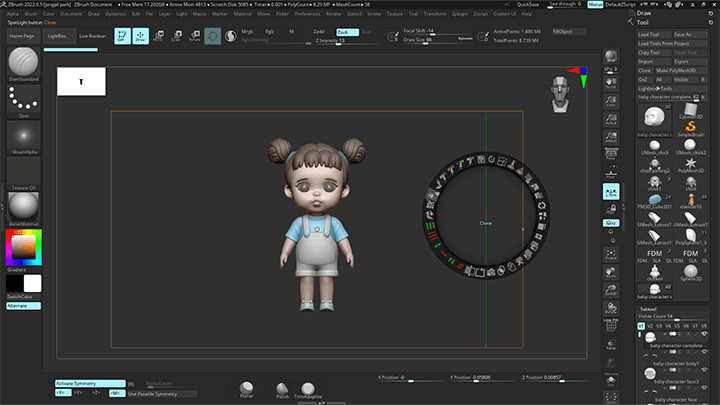720x405 pixels.
Task: Select the Cylinder3D tool thumbnail
Action: click(691, 111)
